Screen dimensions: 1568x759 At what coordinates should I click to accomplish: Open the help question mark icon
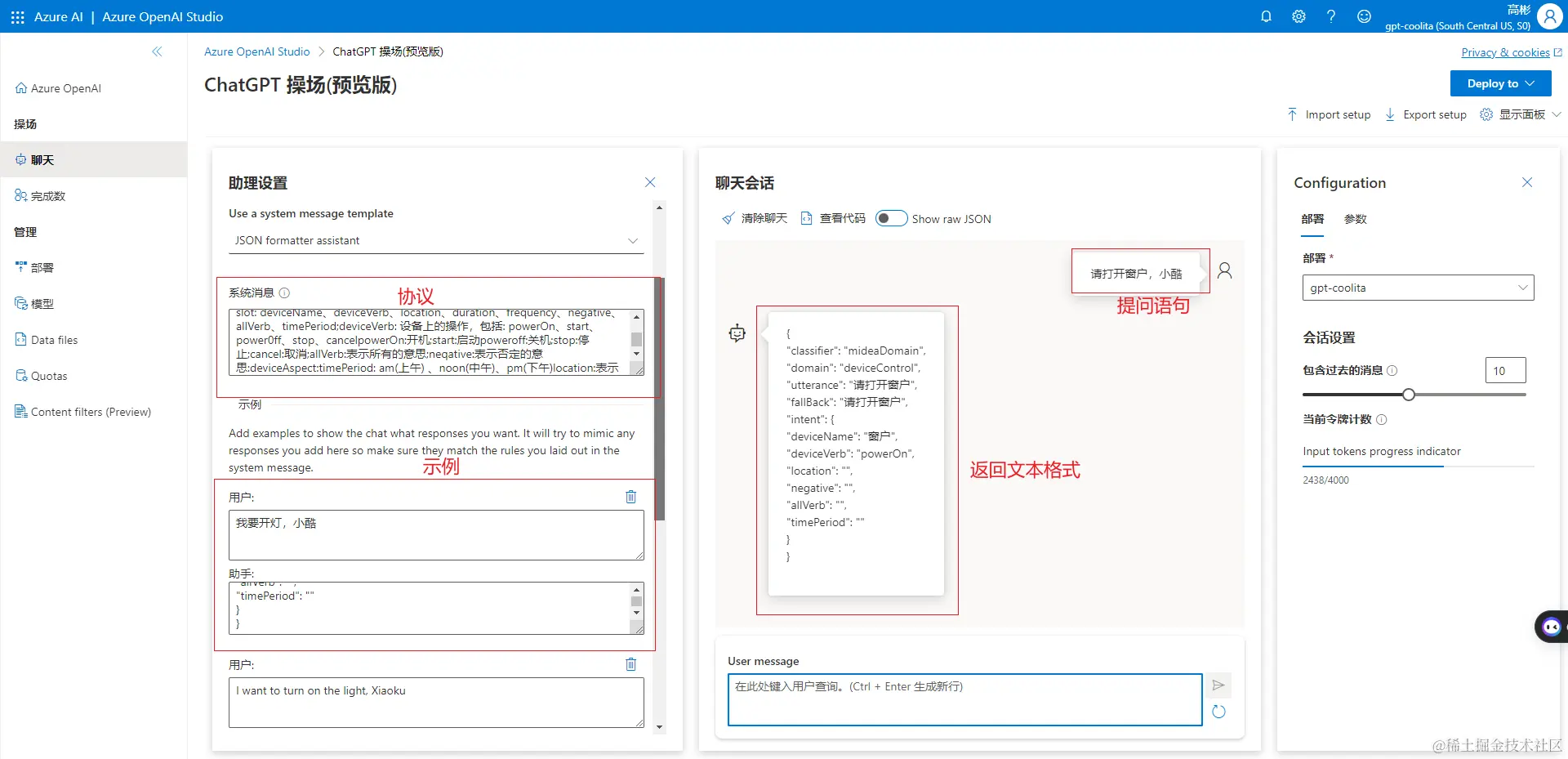(1331, 16)
